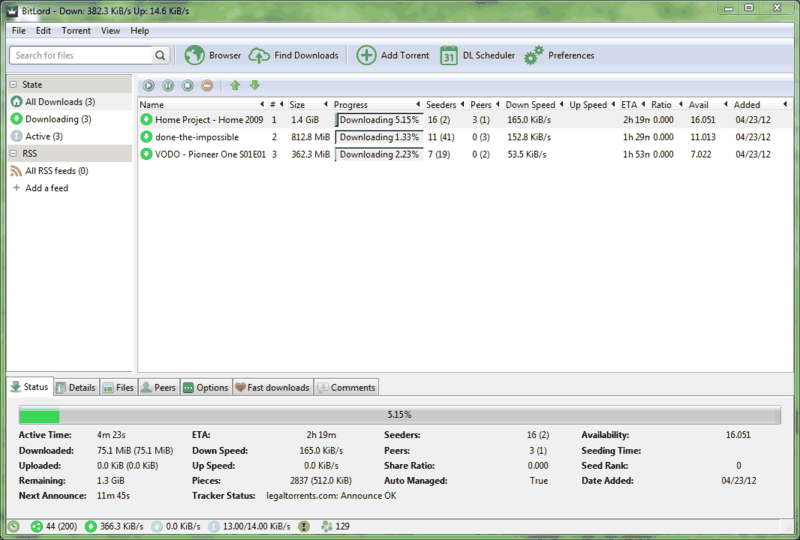Switch to the Peers tab
Viewport: 800px width, 540px height.
tap(158, 387)
